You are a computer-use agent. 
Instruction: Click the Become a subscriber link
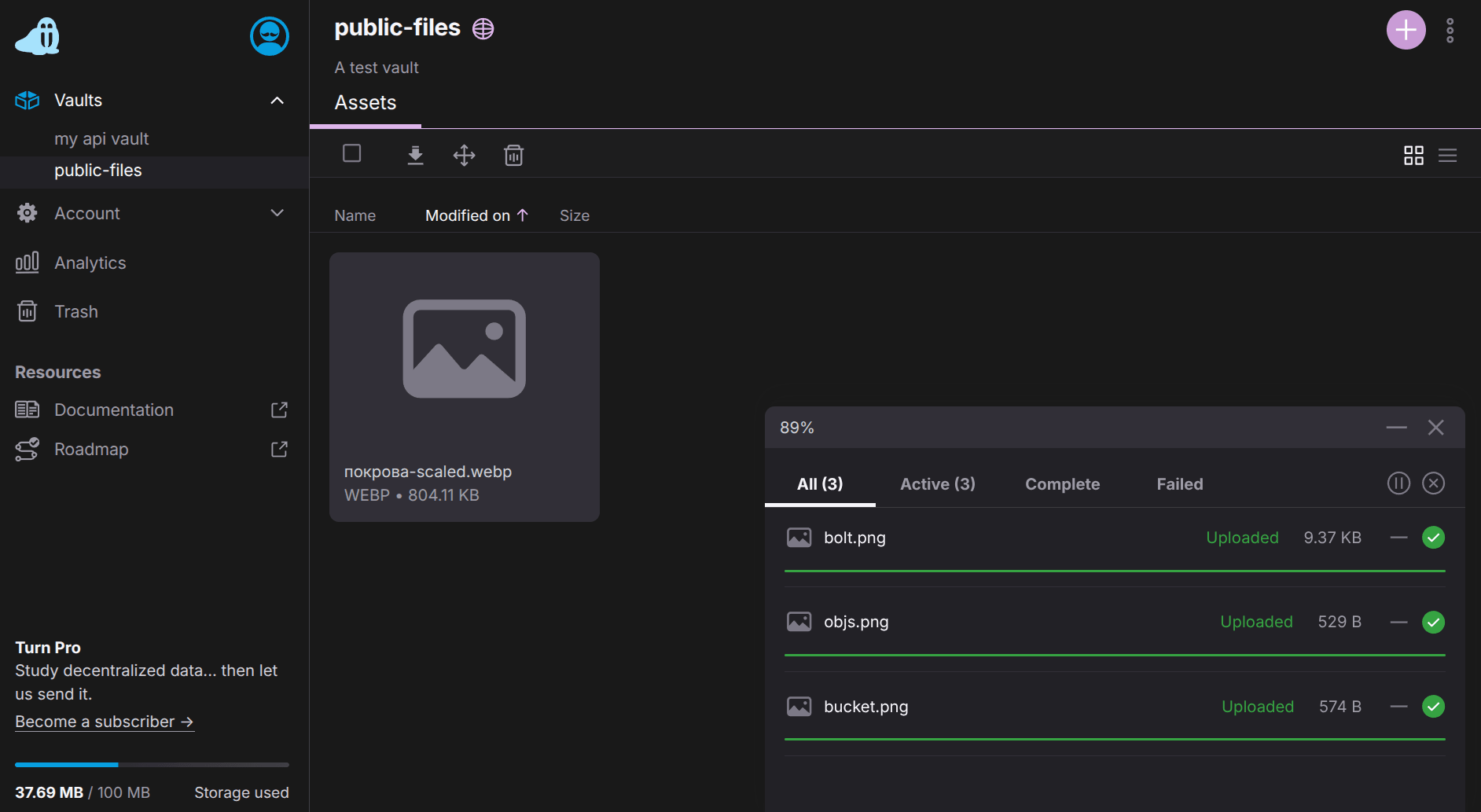[x=105, y=722]
